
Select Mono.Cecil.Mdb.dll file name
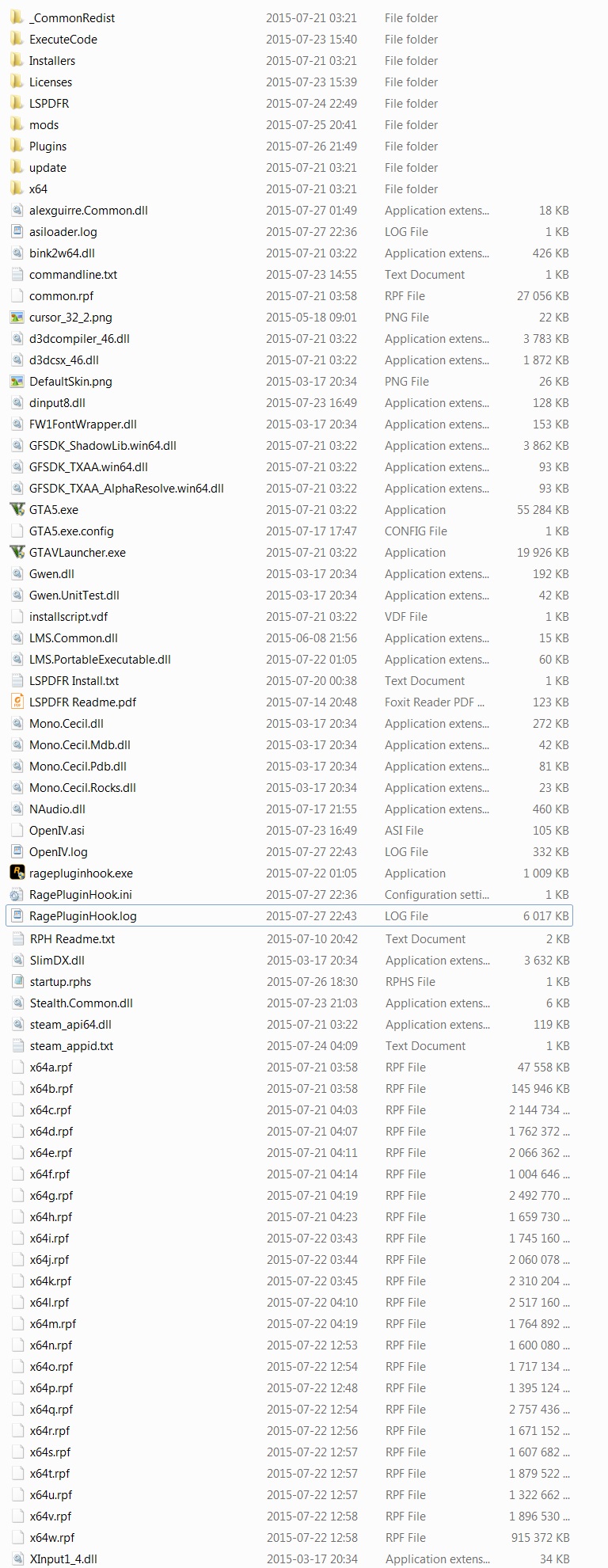(x=80, y=745)
